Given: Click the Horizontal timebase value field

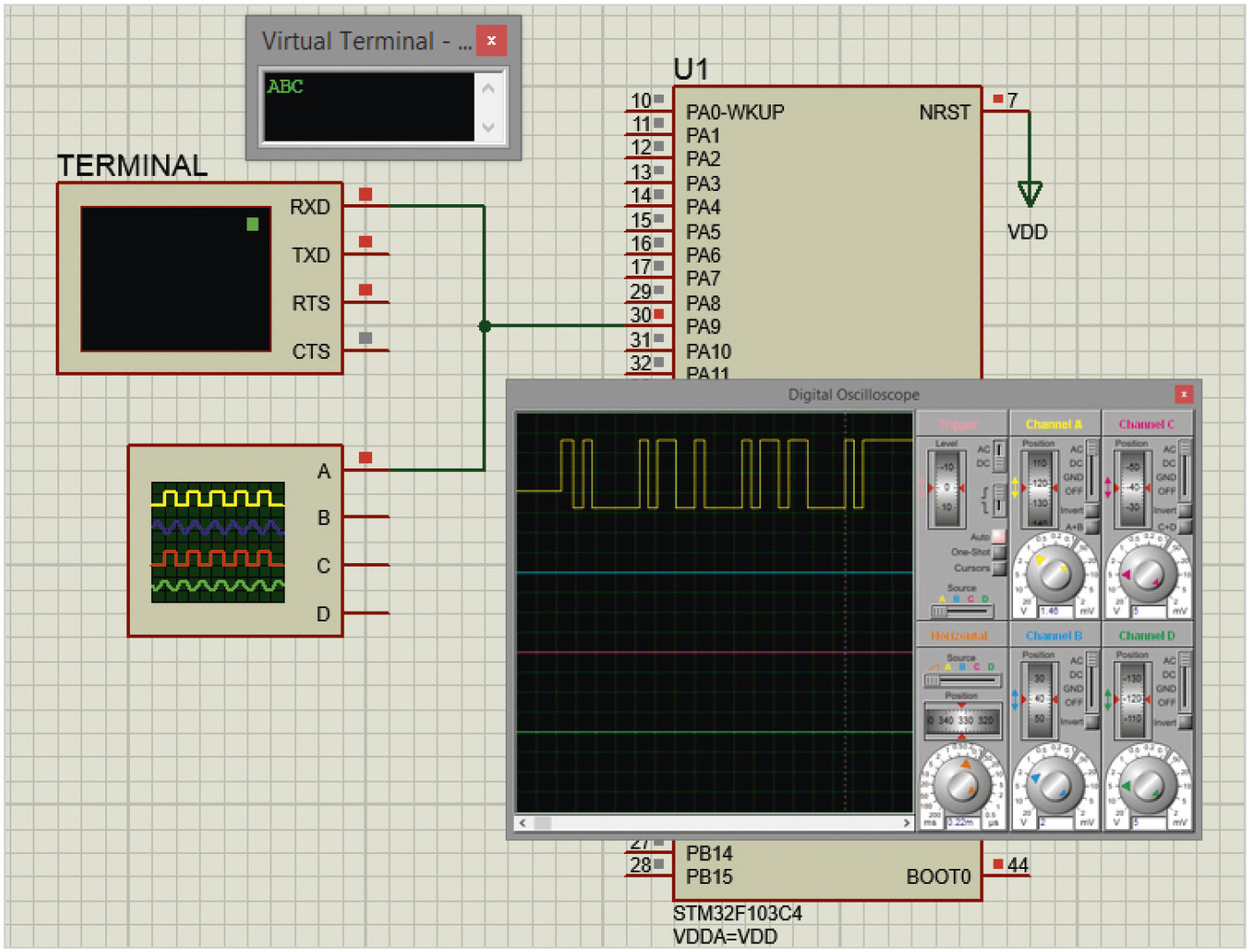Looking at the screenshot, I should click(x=963, y=822).
